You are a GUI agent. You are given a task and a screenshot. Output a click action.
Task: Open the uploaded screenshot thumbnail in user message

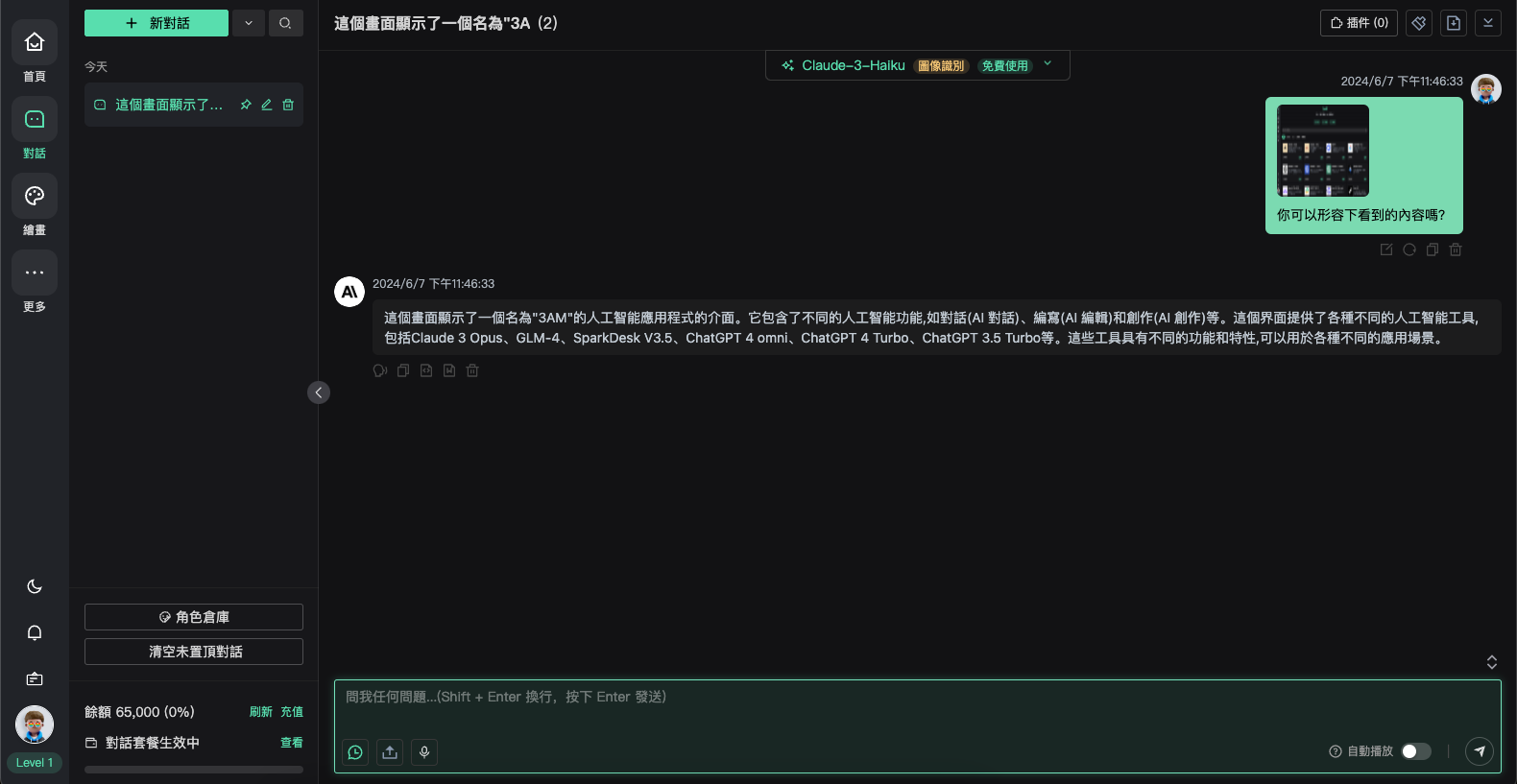(1323, 151)
